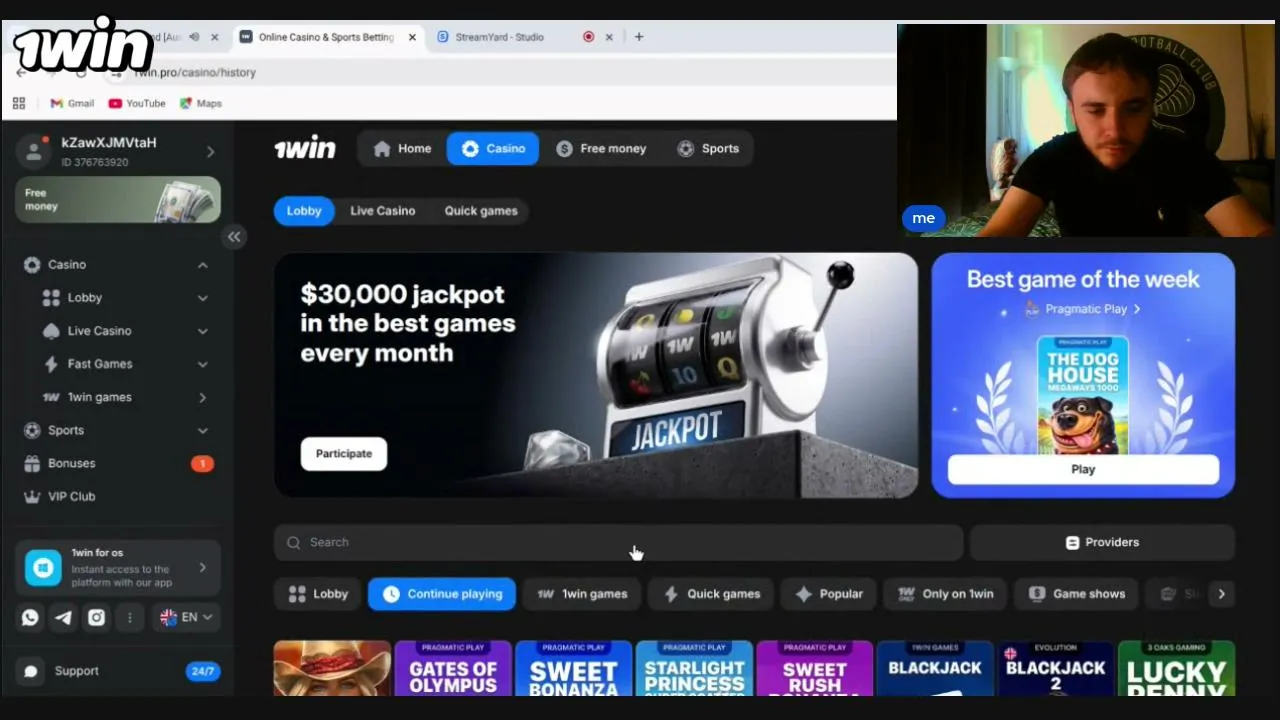The height and width of the screenshot is (720, 1280).
Task: Show more categories with right arrow
Action: pyautogui.click(x=1221, y=594)
